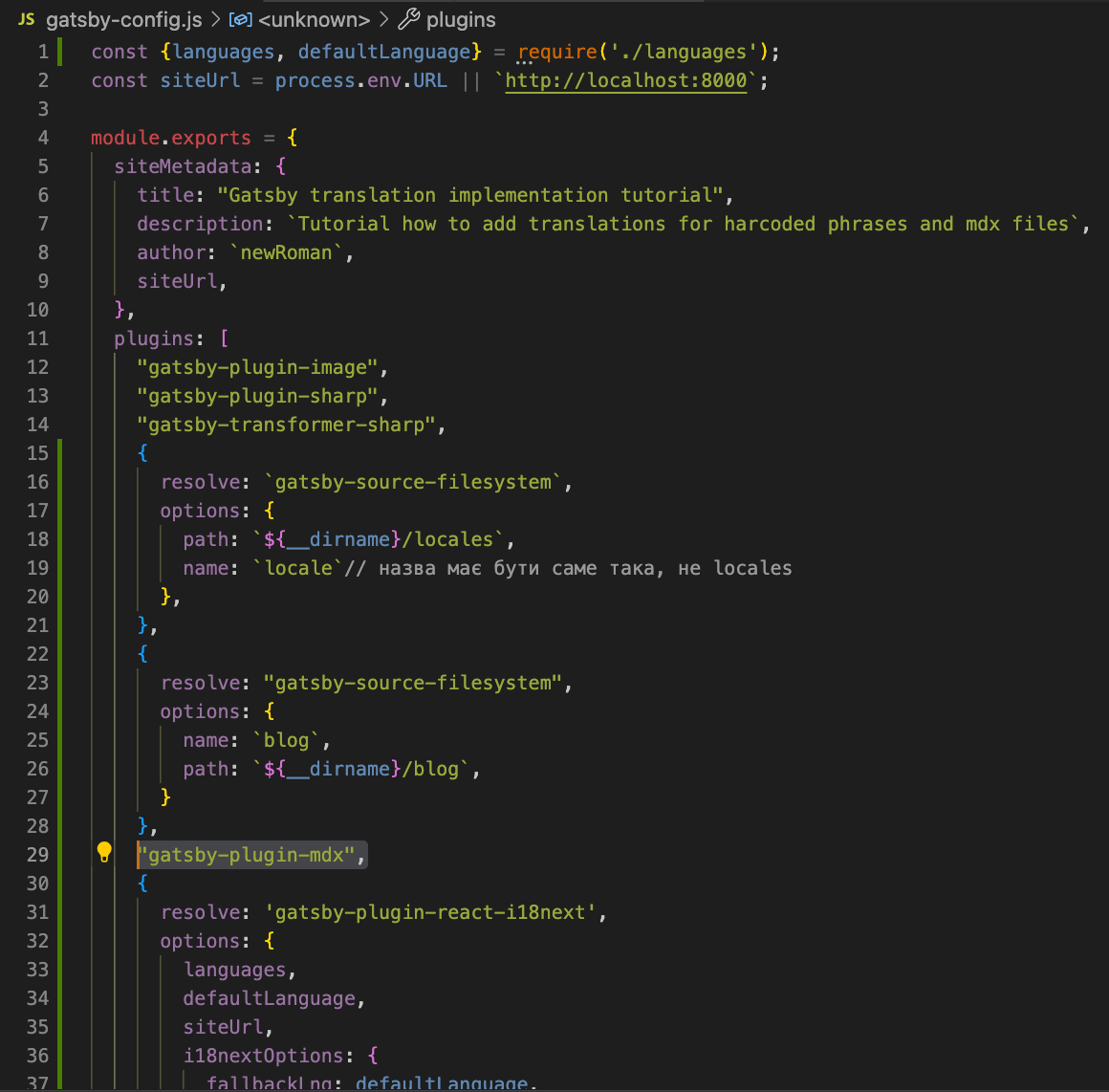1109x1092 pixels.
Task: Click the "gatsby-plugin-sharp" string
Action: tap(257, 396)
